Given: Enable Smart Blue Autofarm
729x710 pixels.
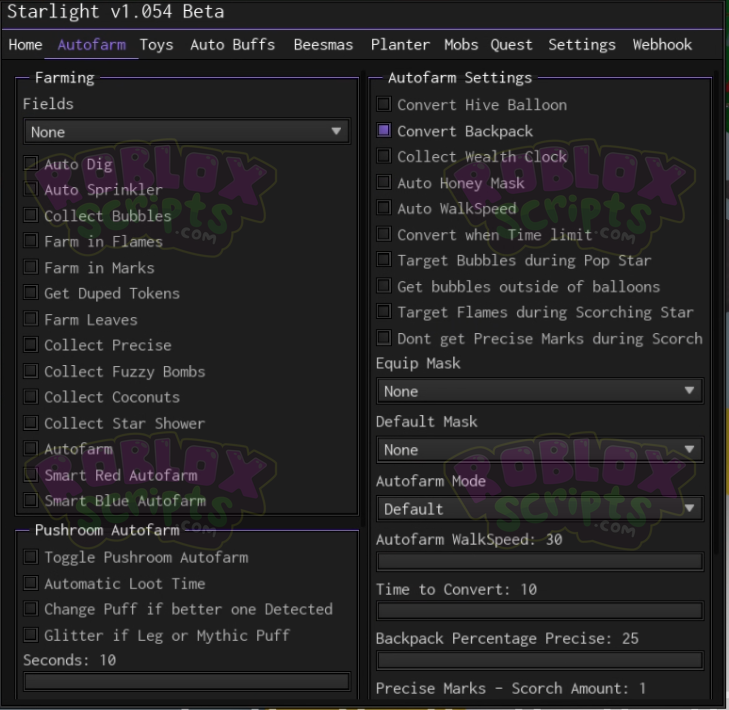Looking at the screenshot, I should point(32,501).
